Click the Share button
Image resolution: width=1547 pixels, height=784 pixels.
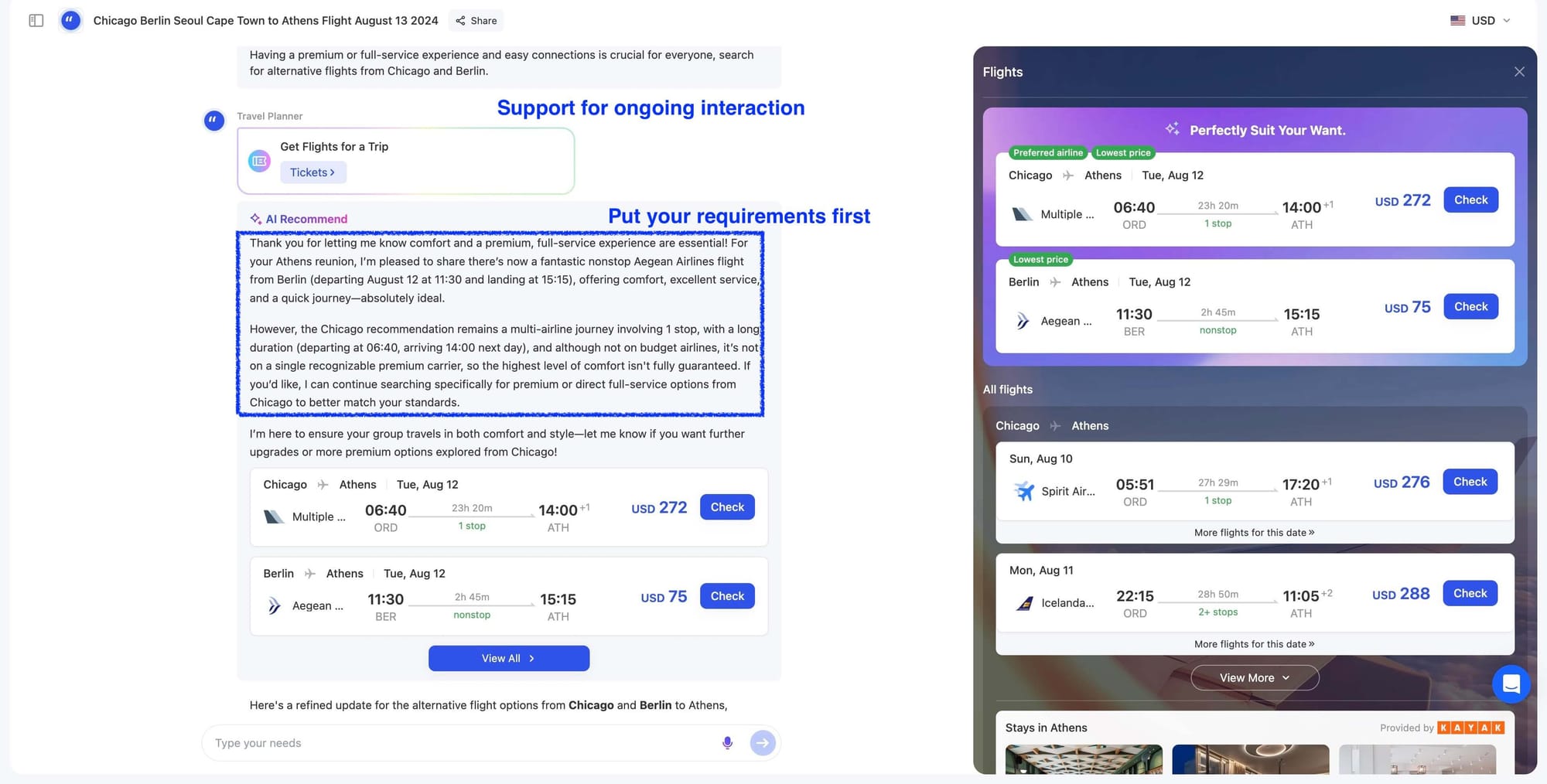(x=476, y=21)
